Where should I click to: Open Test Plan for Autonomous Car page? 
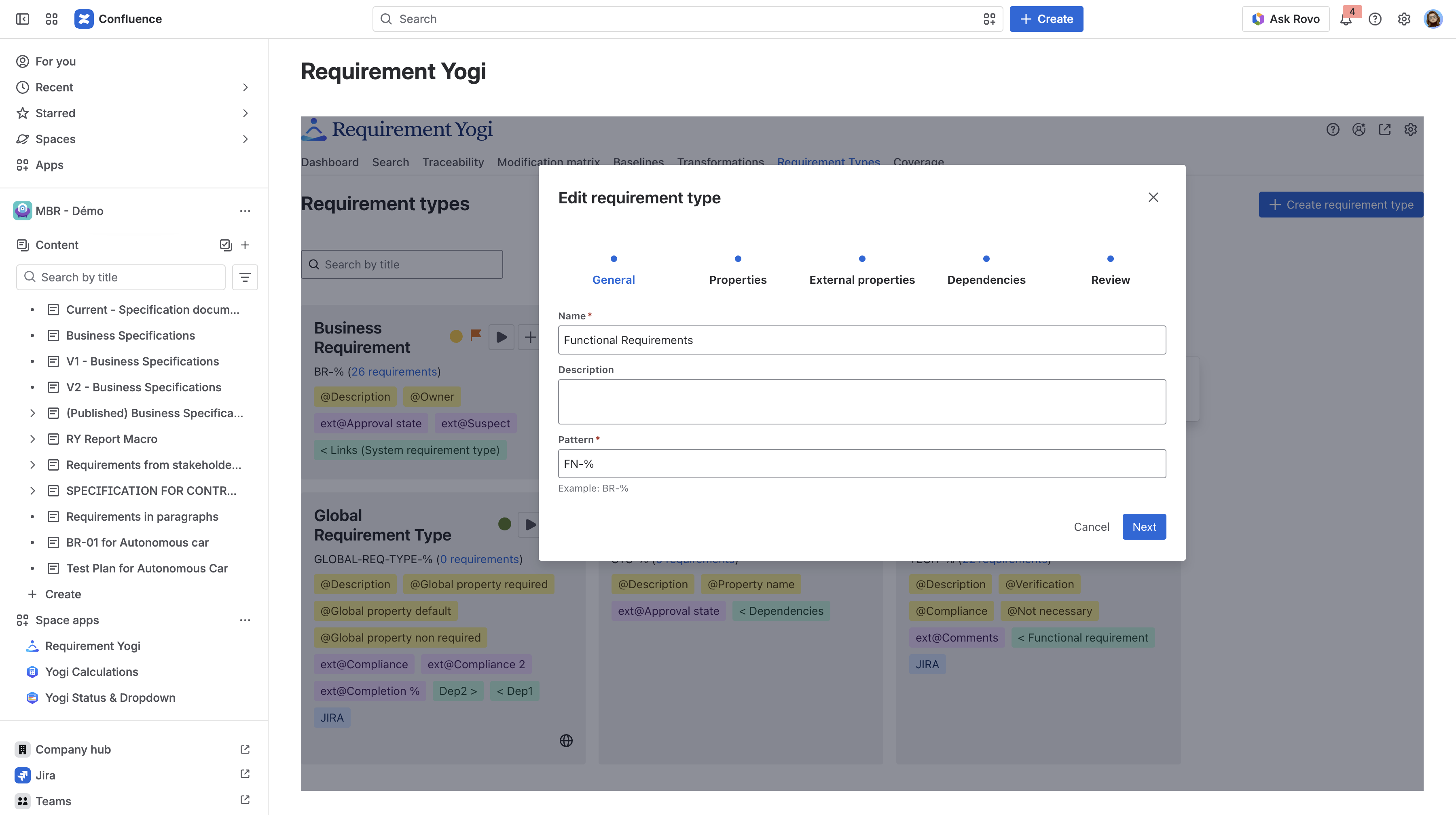tap(147, 568)
